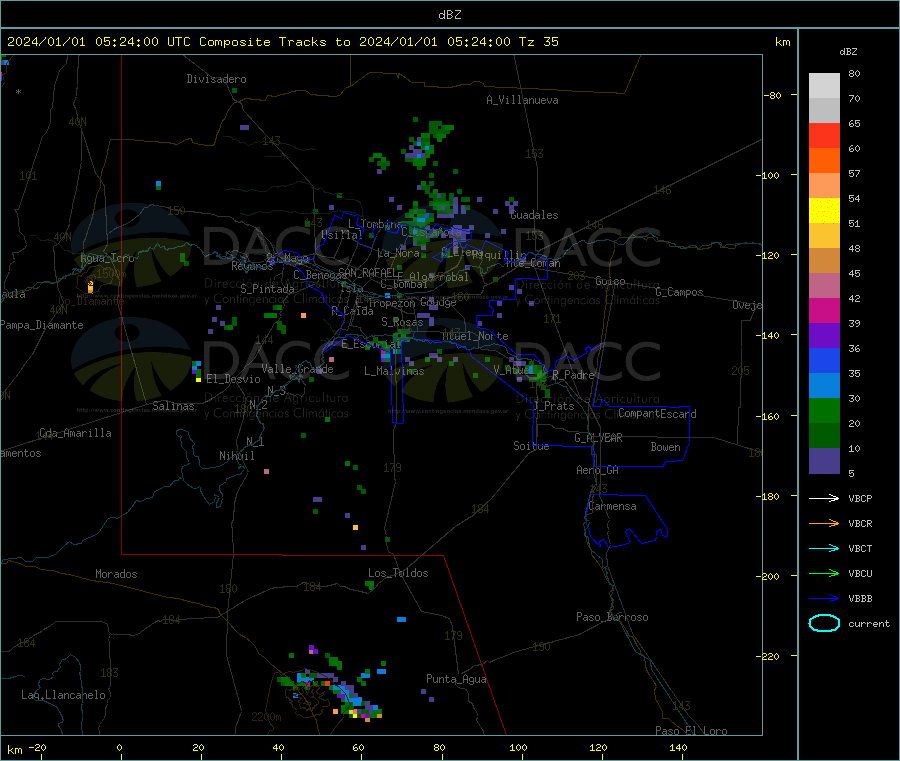
Task: Click the Paso_El_Loro map label
Action: point(691,731)
